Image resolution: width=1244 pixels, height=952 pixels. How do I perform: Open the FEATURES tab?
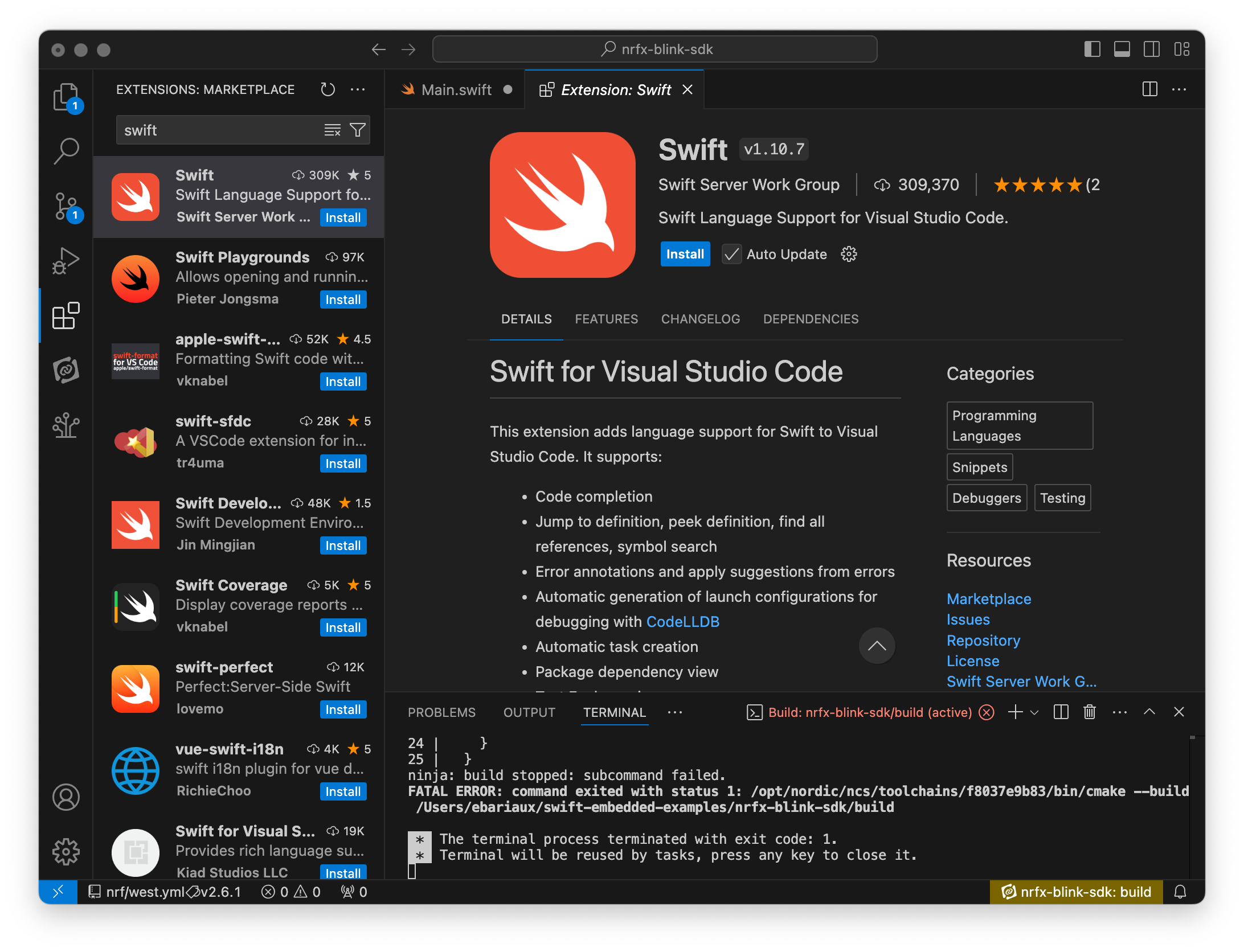click(x=606, y=319)
